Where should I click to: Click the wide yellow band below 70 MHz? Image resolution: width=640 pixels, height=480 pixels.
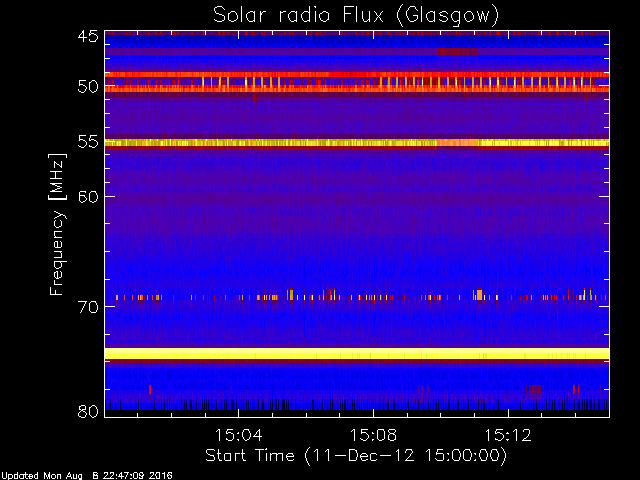357,353
